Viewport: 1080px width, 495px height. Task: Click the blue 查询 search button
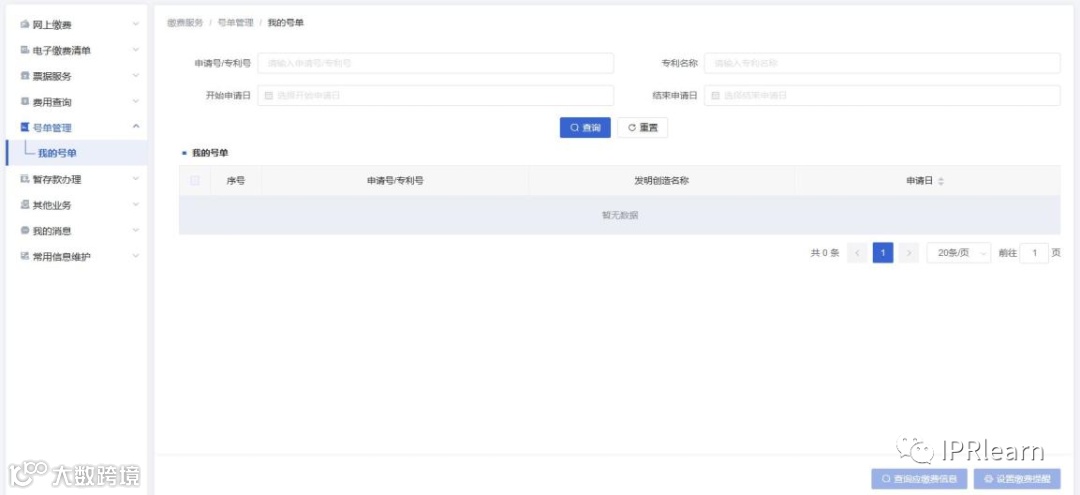585,128
